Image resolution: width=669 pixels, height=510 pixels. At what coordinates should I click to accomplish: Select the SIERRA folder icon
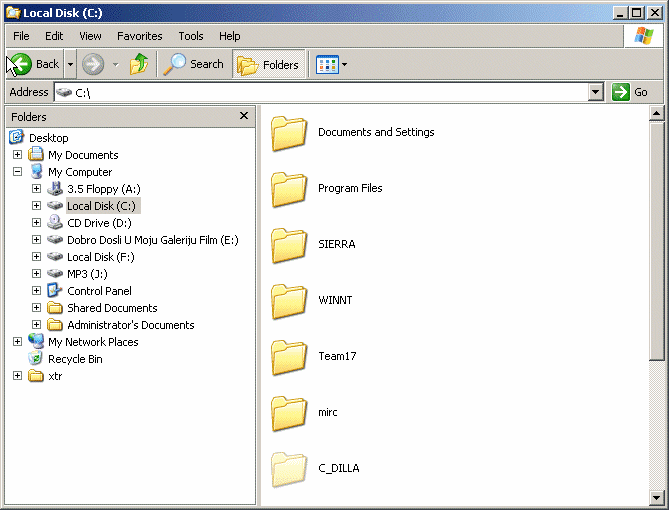point(289,245)
